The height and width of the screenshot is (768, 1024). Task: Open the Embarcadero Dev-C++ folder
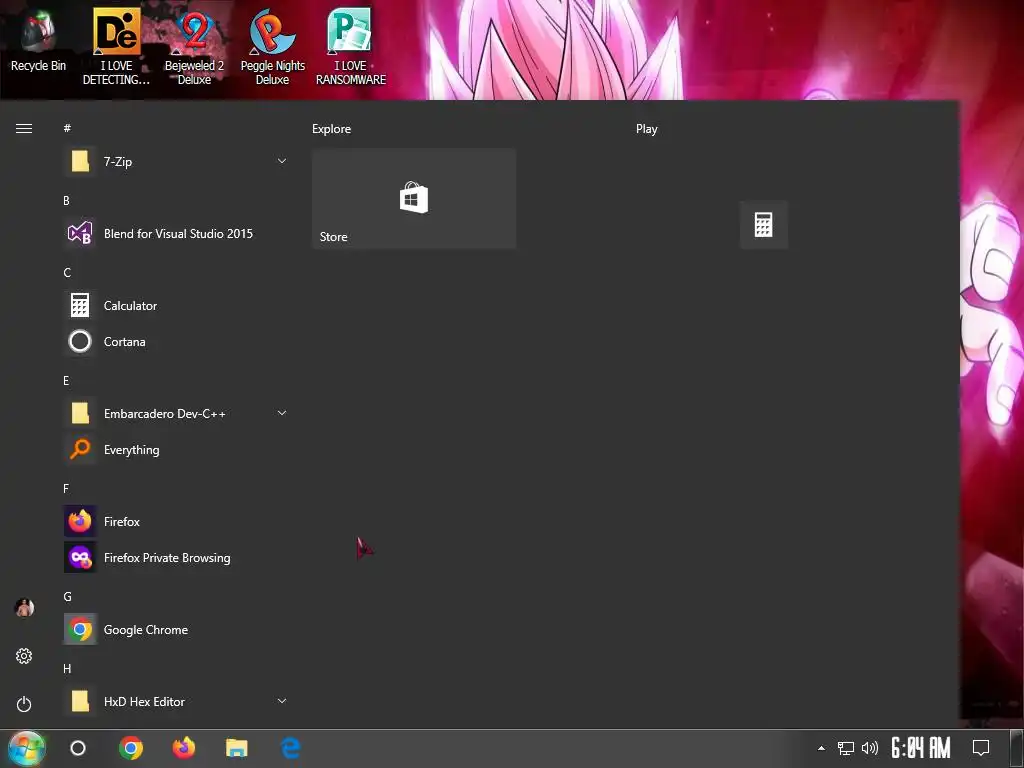178,413
